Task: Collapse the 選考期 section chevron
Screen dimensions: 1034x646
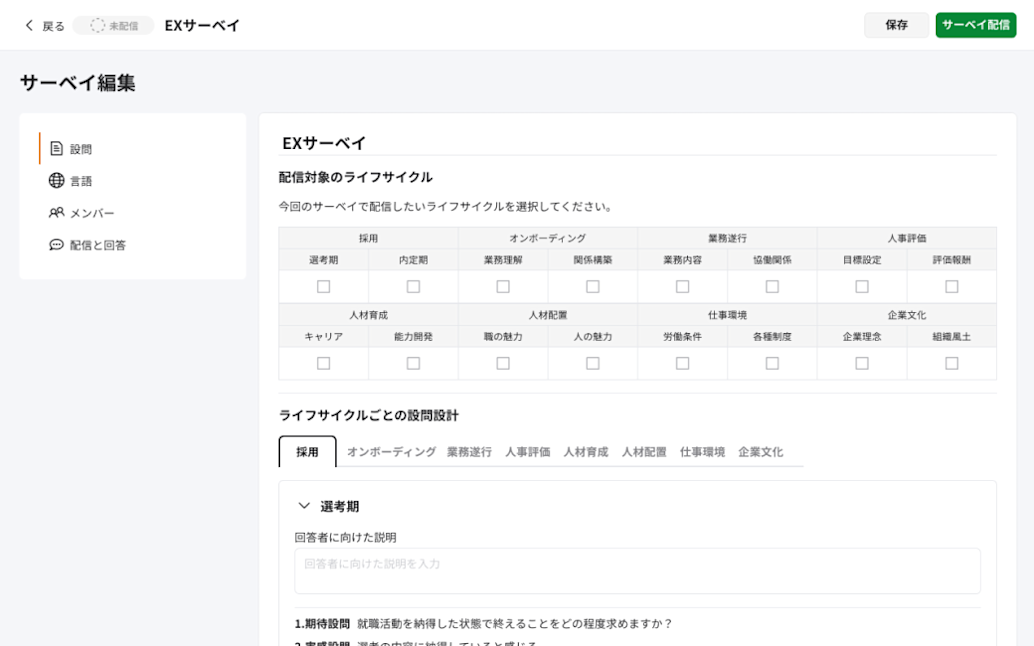Action: point(303,506)
